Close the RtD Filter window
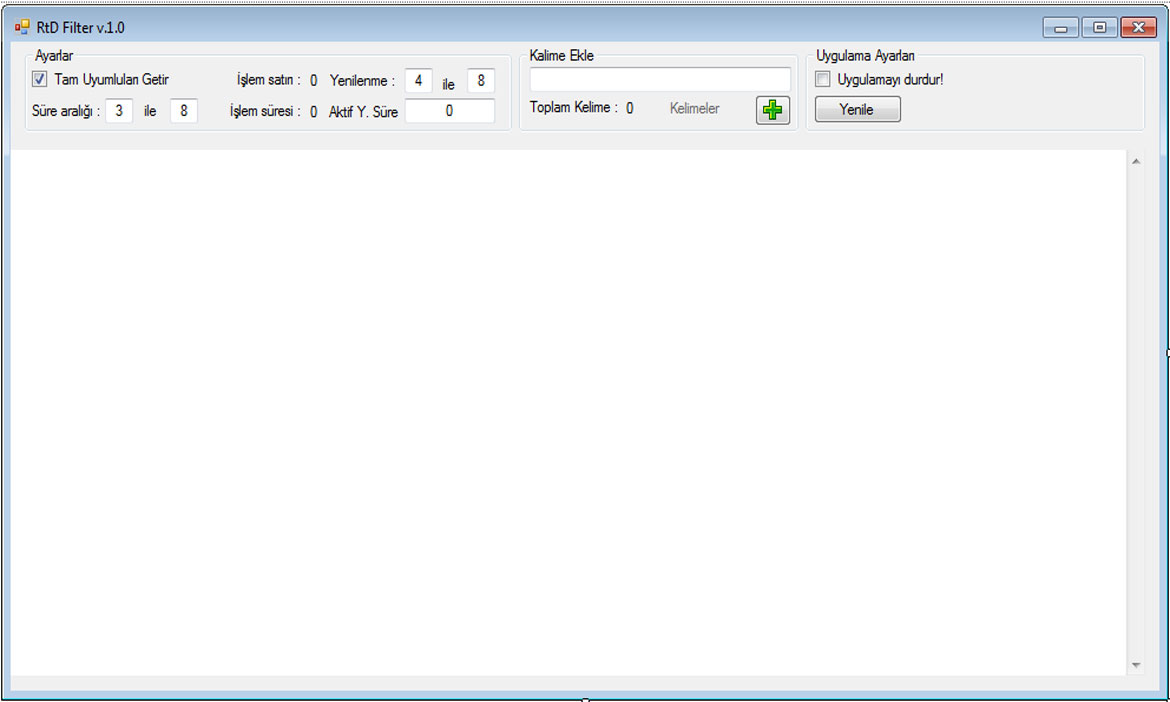 point(1139,28)
